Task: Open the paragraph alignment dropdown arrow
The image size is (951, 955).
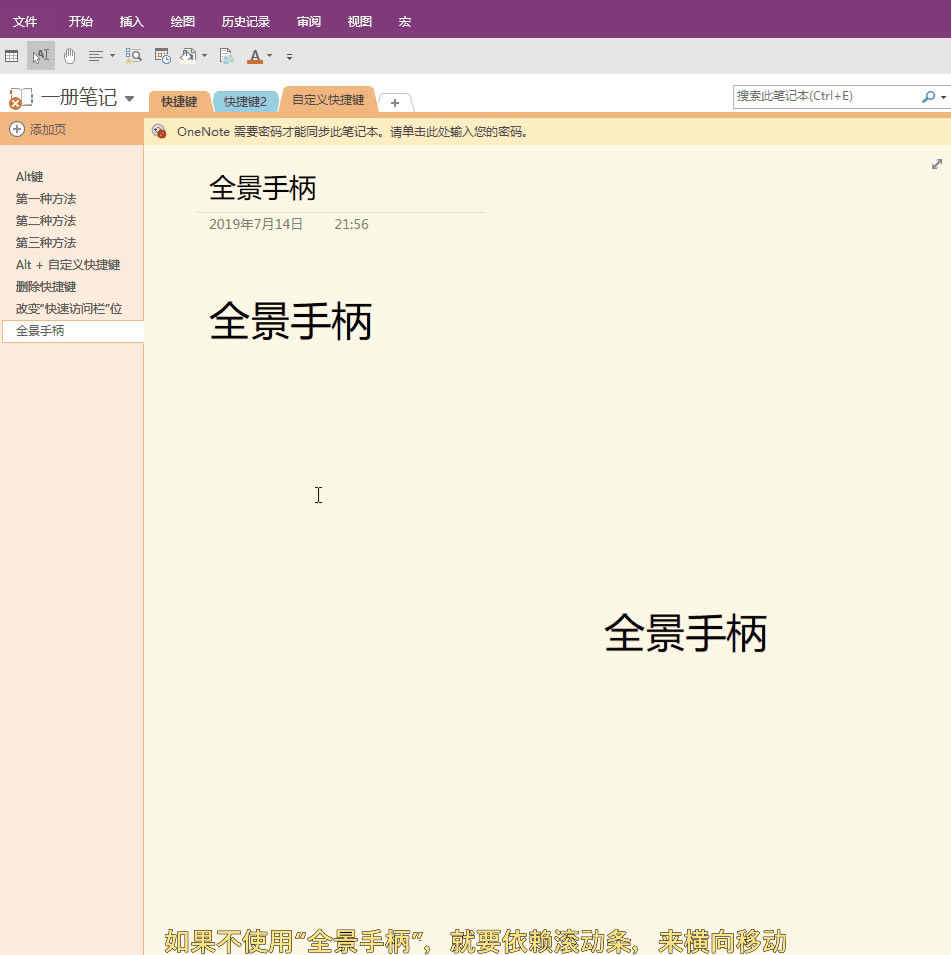Action: [x=110, y=56]
